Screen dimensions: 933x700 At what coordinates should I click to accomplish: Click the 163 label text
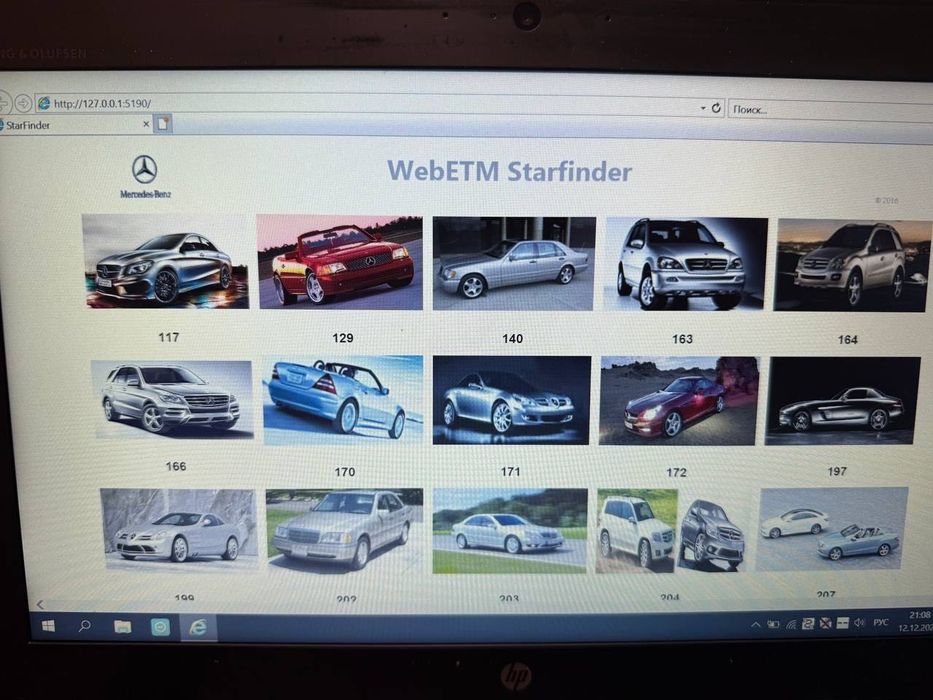click(682, 339)
